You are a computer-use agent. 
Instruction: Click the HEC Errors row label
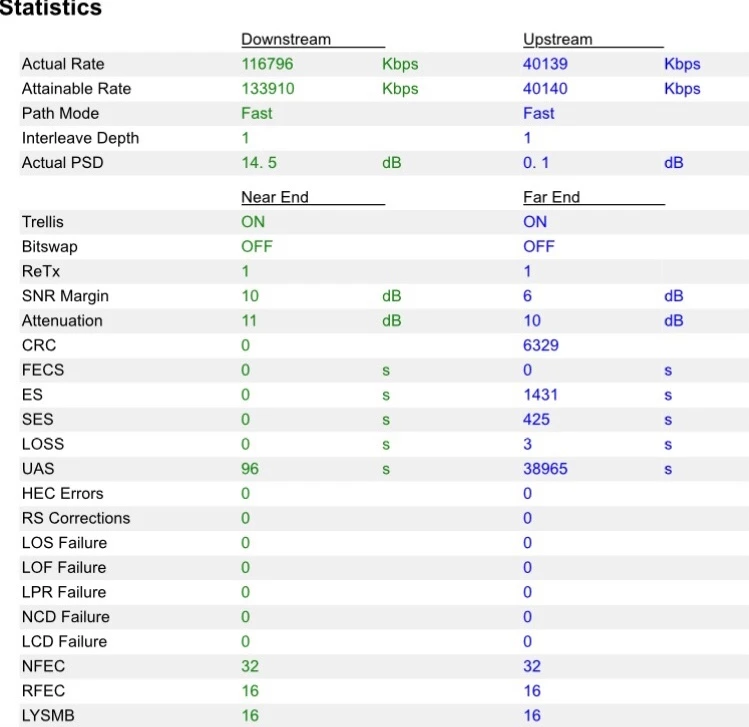pos(62,493)
